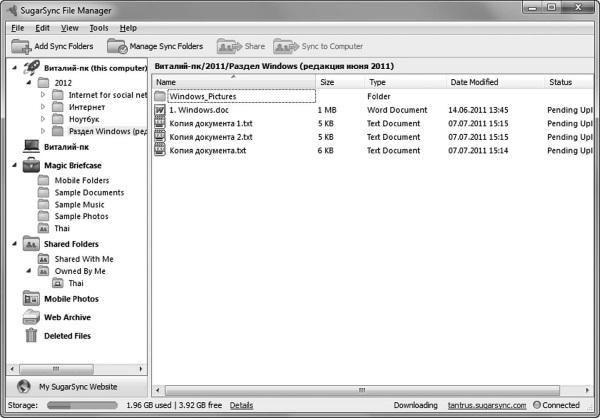Sort by the Size column header
This screenshot has width=600, height=418.
[x=340, y=82]
